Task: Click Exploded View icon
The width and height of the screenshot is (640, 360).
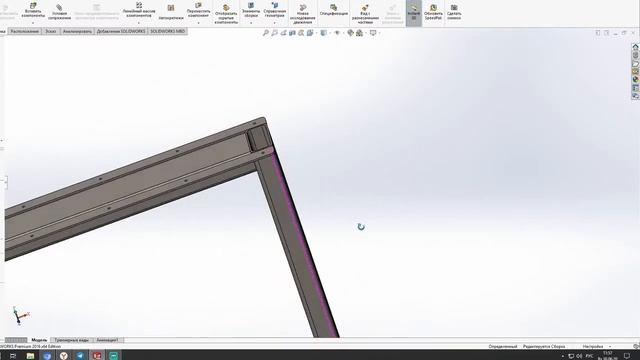Action: tap(365, 7)
